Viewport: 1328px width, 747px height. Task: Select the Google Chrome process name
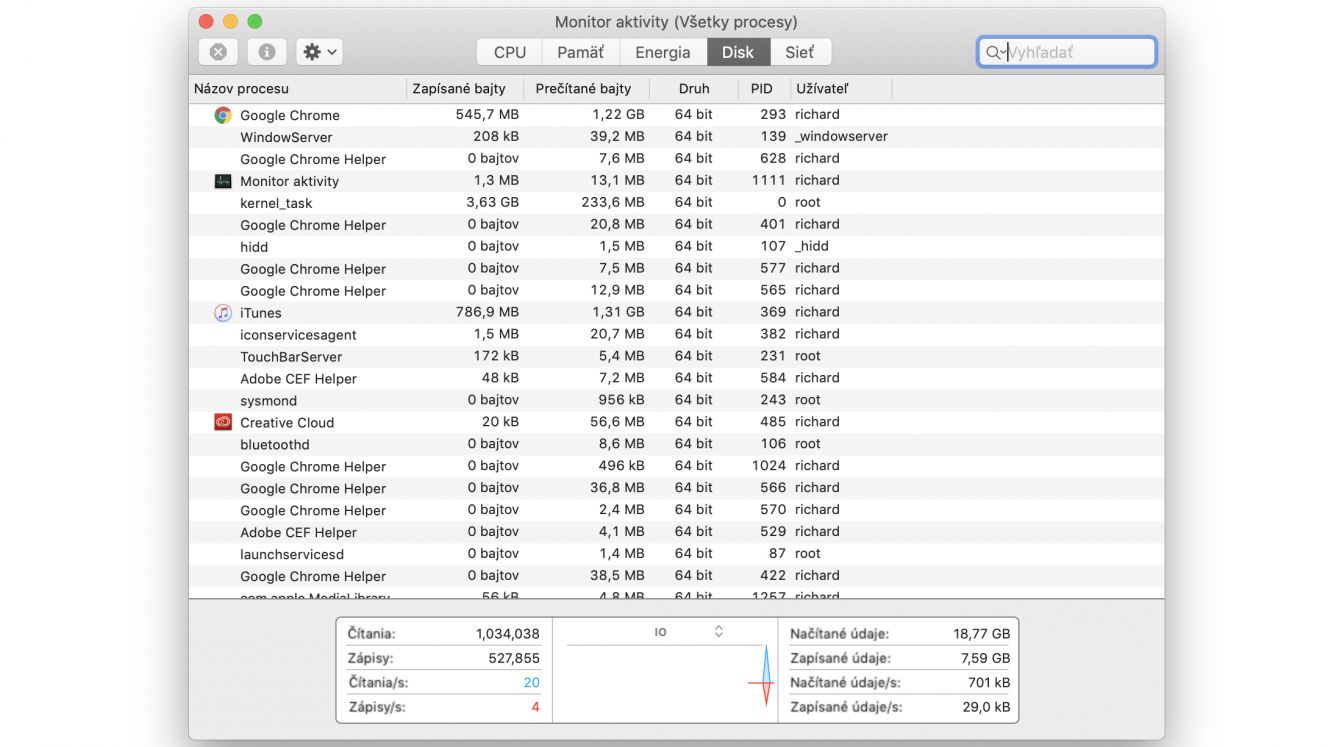click(x=290, y=115)
